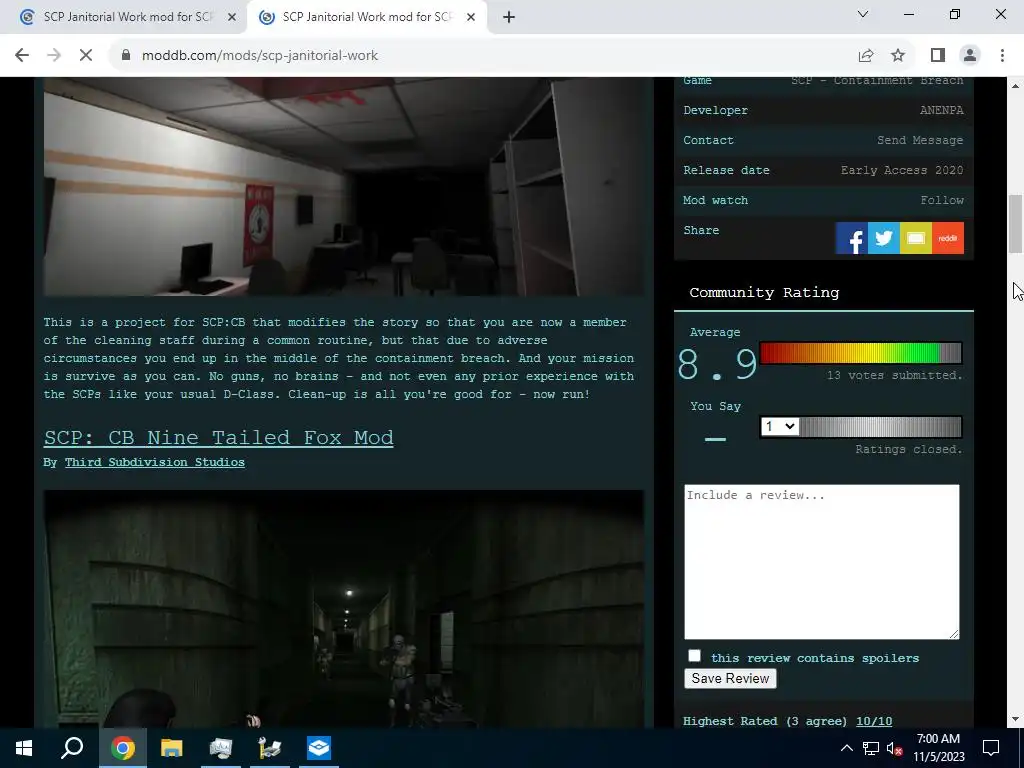Viewport: 1024px width, 768px height.
Task: Open the SCP: CB Nine Tailed Fox Mod link
Action: pos(219,438)
